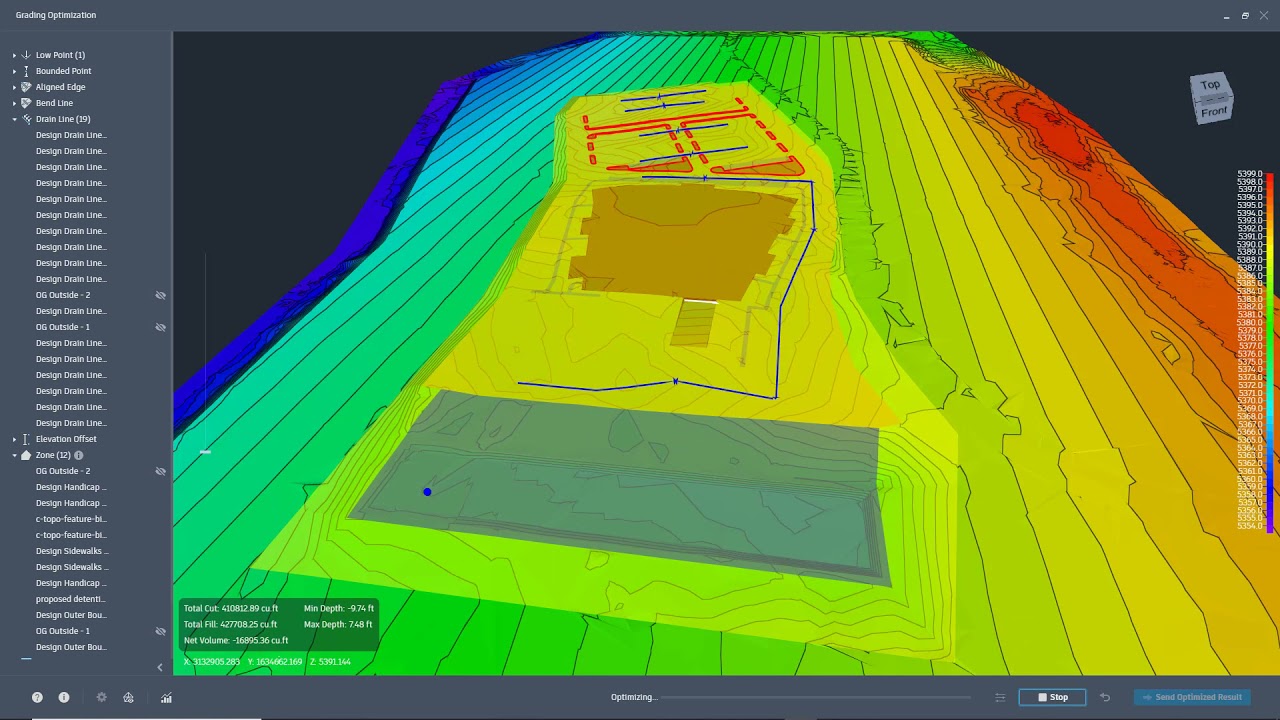The image size is (1280, 720).
Task: Show the hidden OG Outside - 1 drain line
Action: [160, 327]
